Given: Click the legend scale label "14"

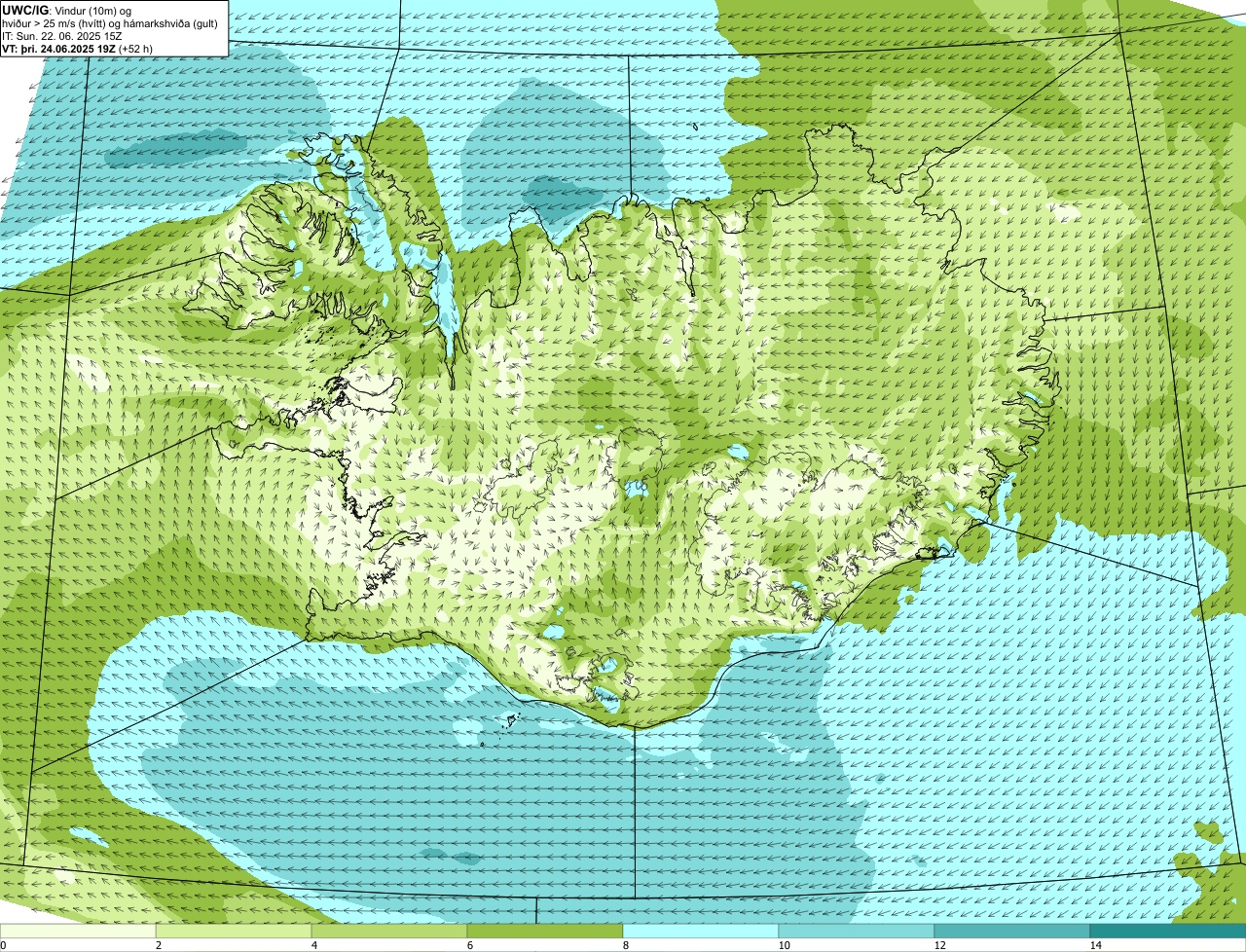Looking at the screenshot, I should [x=1095, y=945].
